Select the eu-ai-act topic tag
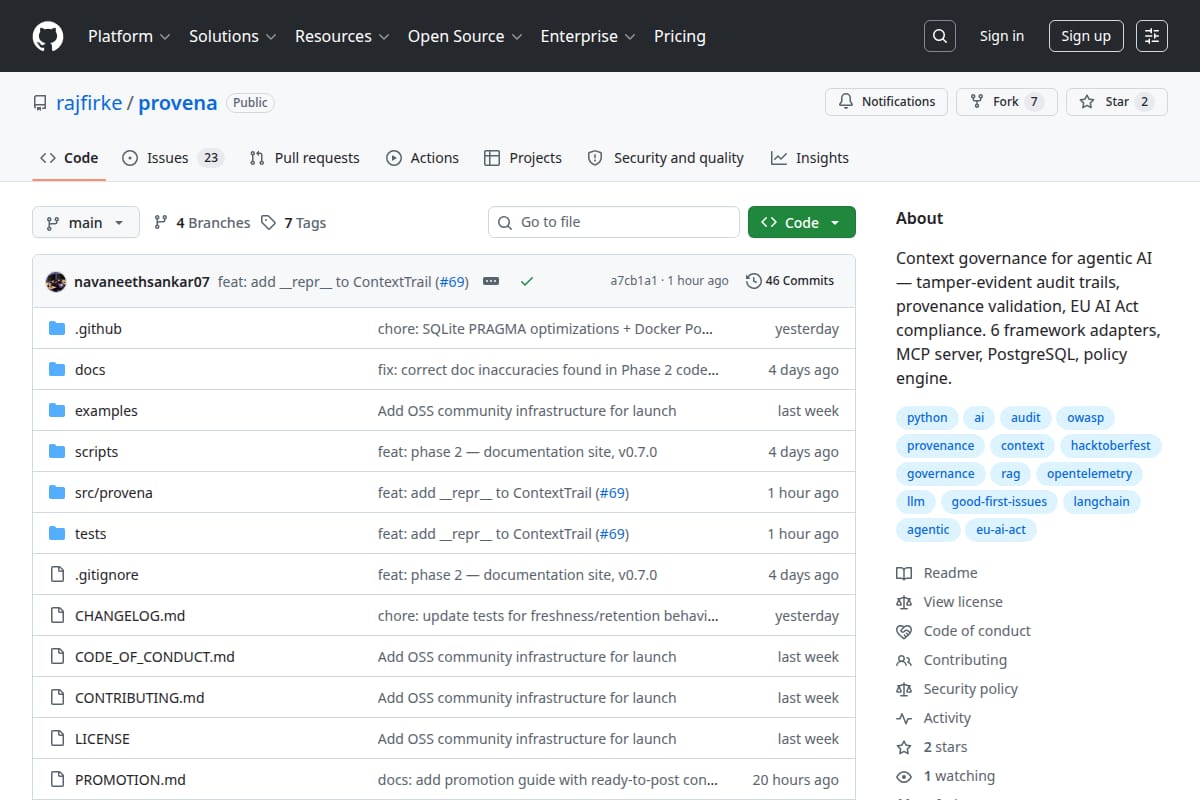Image resolution: width=1200 pixels, height=800 pixels. click(x=1001, y=530)
